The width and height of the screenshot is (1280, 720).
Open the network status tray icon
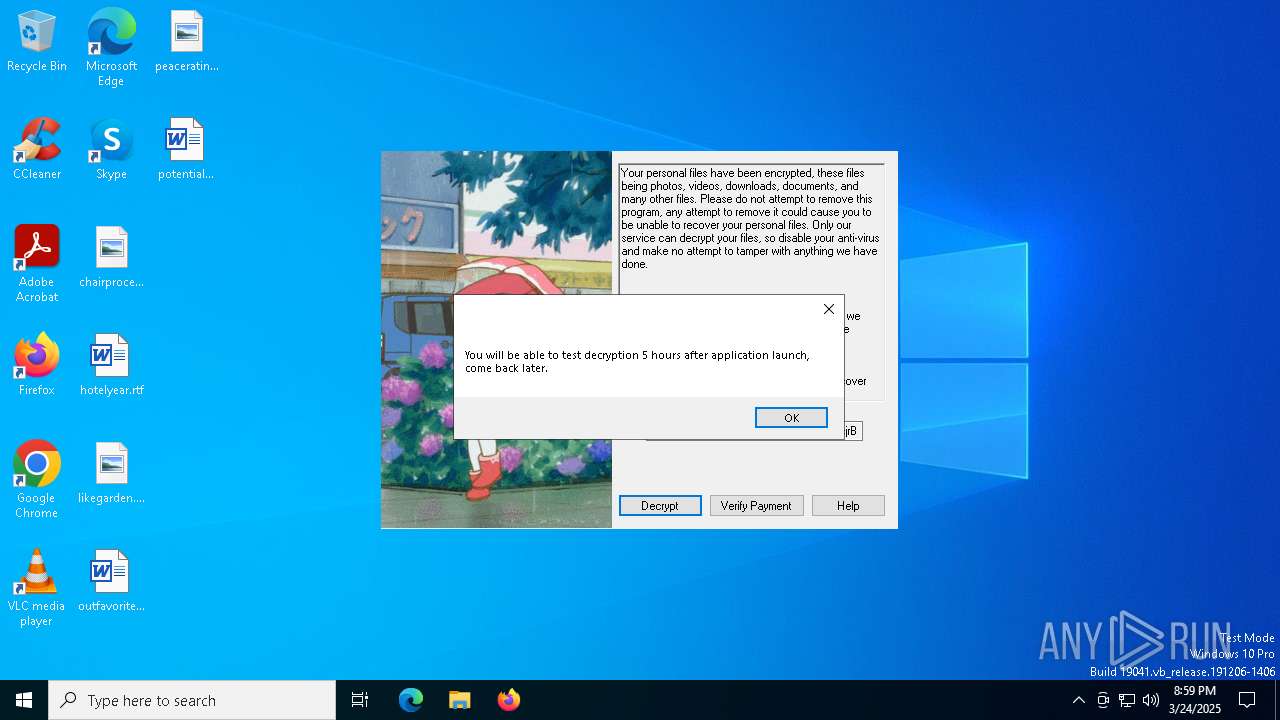click(x=1126, y=700)
